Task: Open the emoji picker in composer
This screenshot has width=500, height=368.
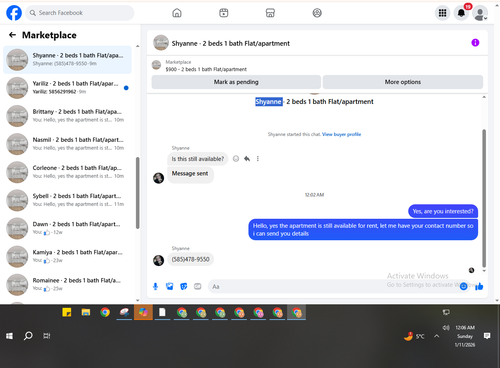Action: tap(463, 286)
